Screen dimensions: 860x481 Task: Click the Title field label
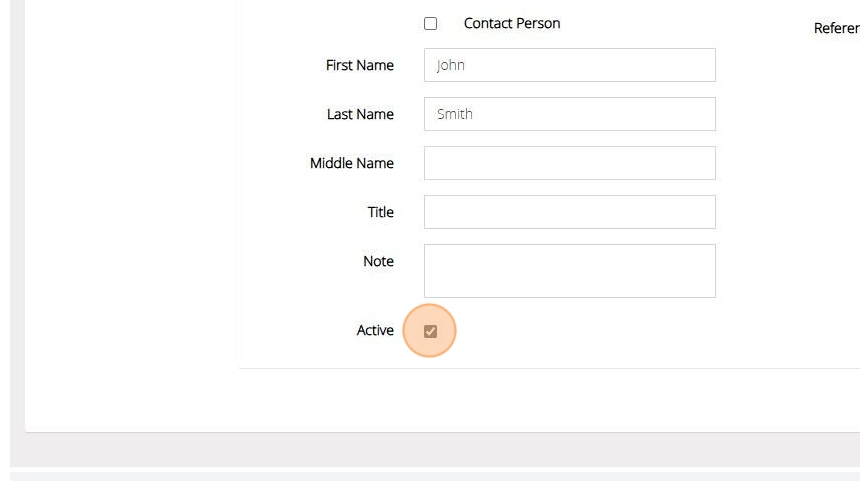[x=380, y=212]
